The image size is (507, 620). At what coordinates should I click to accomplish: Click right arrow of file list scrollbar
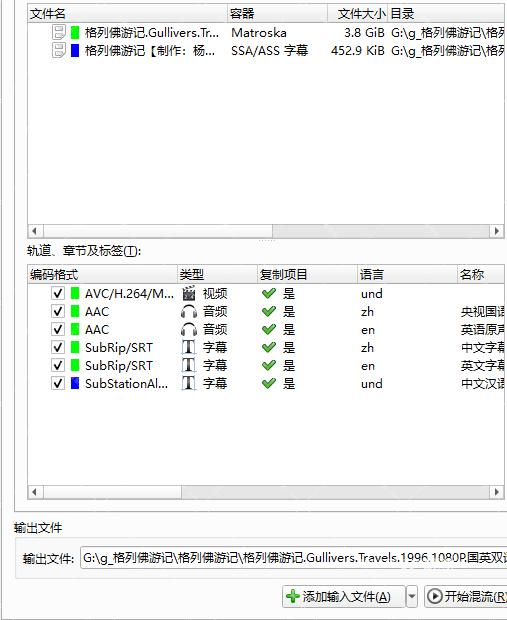[497, 231]
